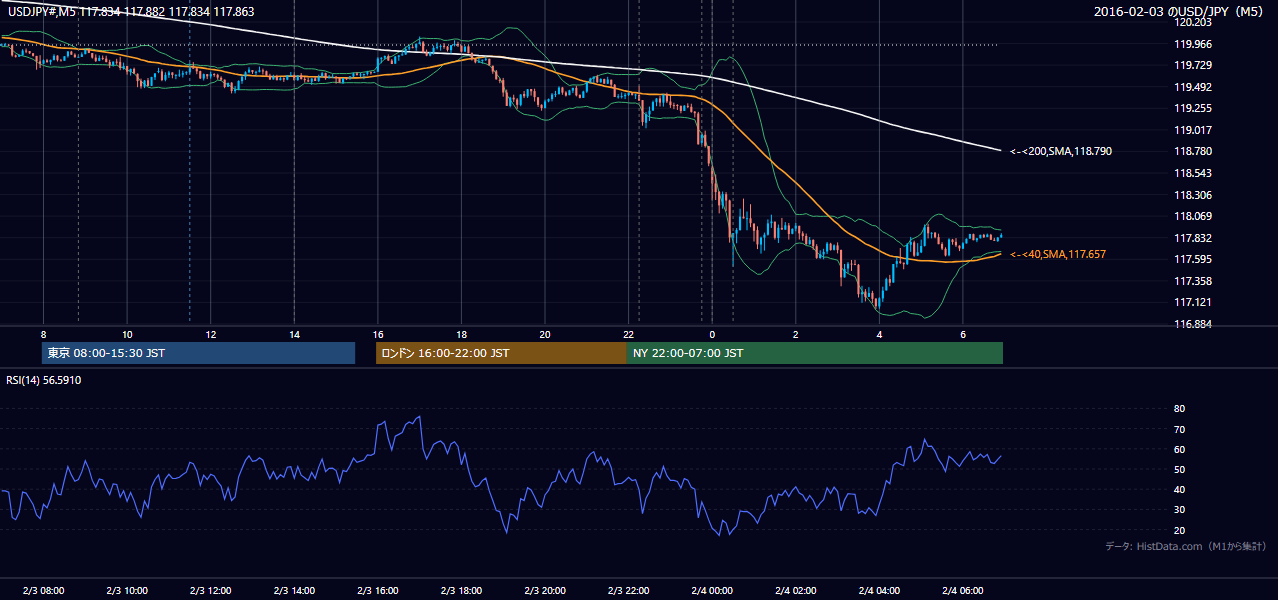The image size is (1278, 600).
Task: Click the RSI axis value 20
Action: pos(1179,530)
